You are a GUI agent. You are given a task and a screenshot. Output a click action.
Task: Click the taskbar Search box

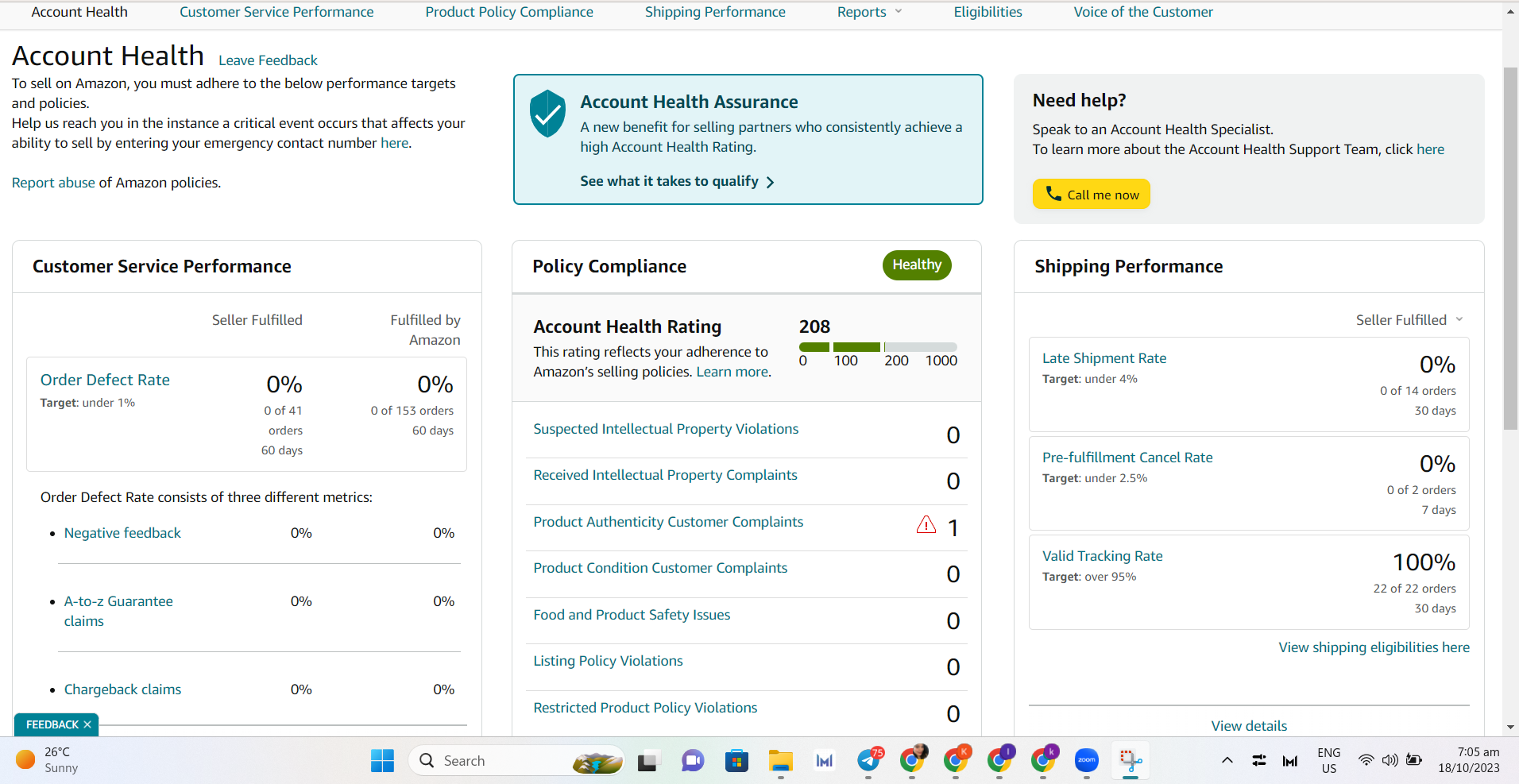click(x=516, y=760)
